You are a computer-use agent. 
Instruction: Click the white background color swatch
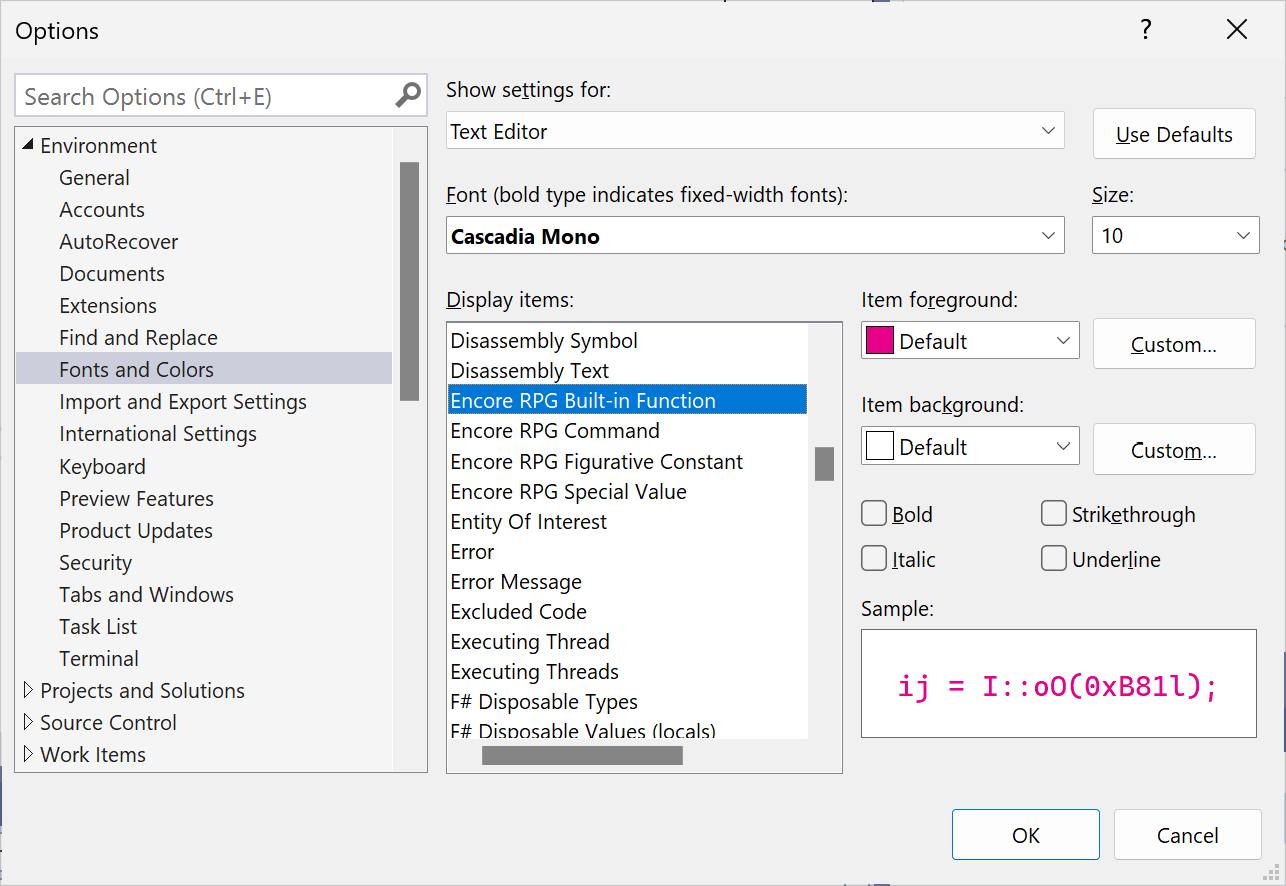point(879,446)
